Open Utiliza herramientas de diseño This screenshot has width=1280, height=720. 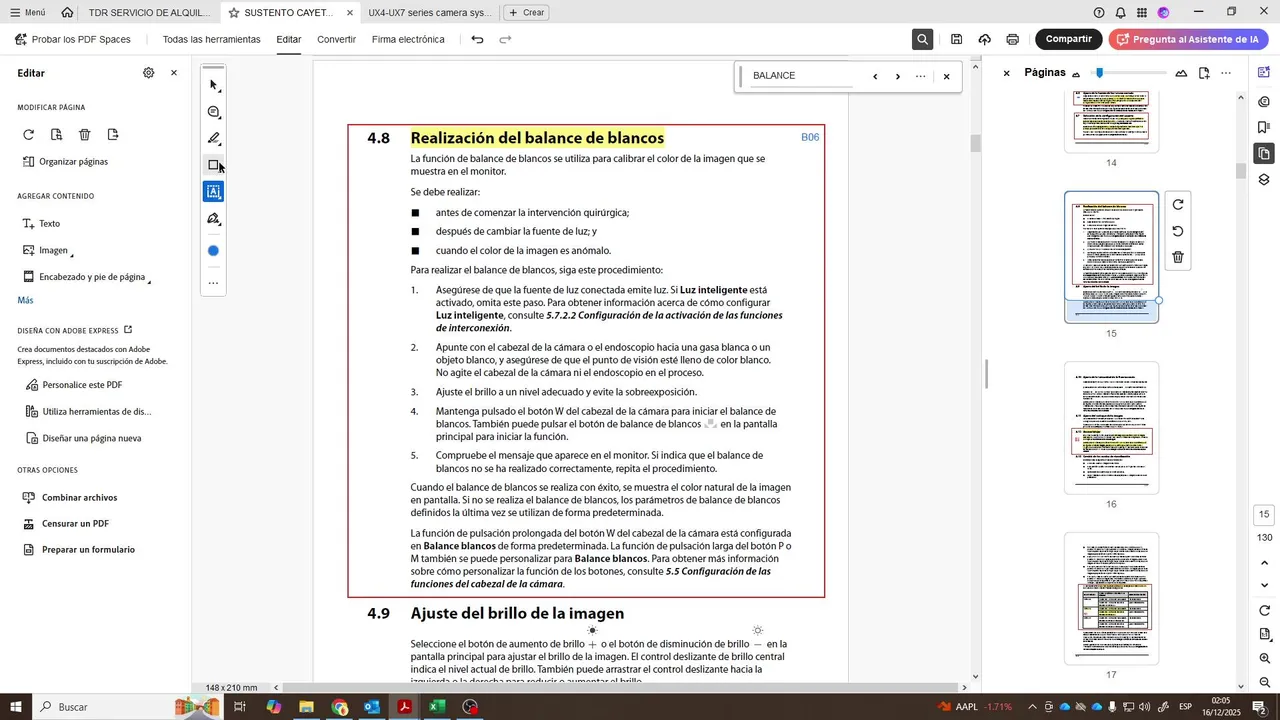tap(88, 412)
